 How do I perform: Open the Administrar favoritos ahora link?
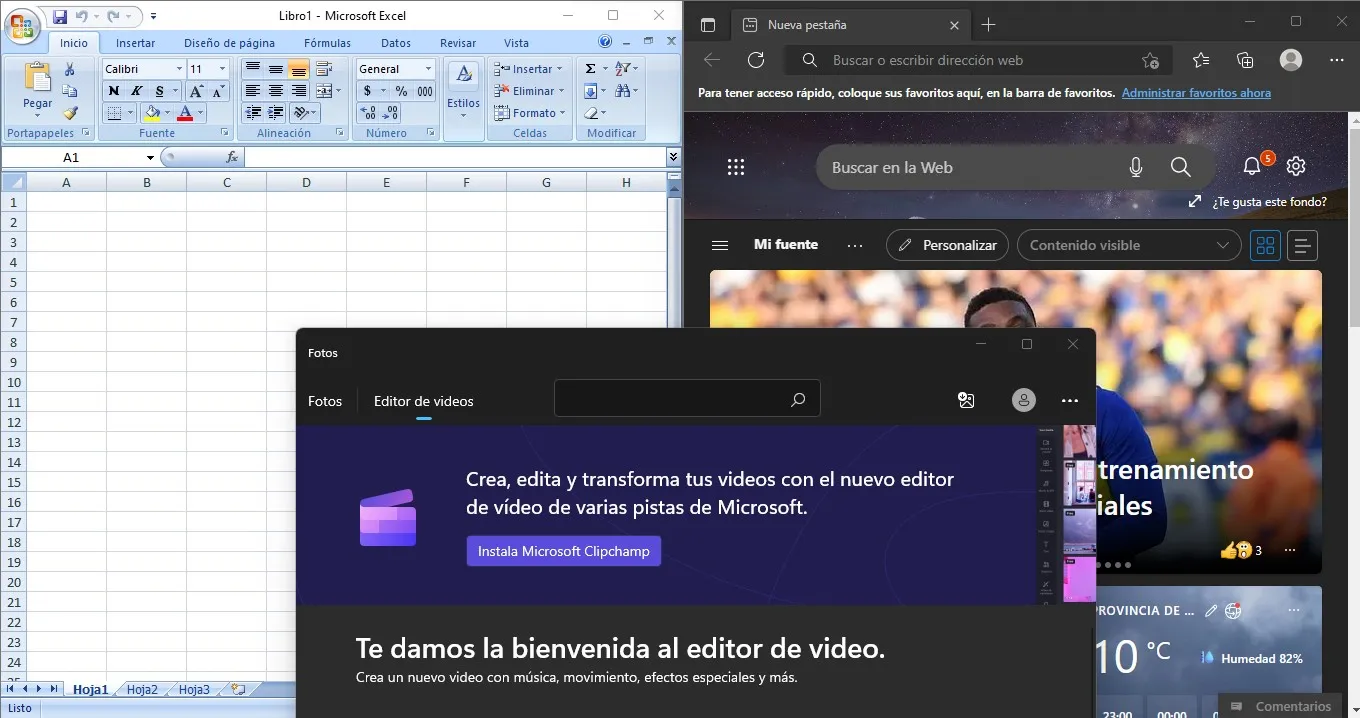(x=1196, y=93)
